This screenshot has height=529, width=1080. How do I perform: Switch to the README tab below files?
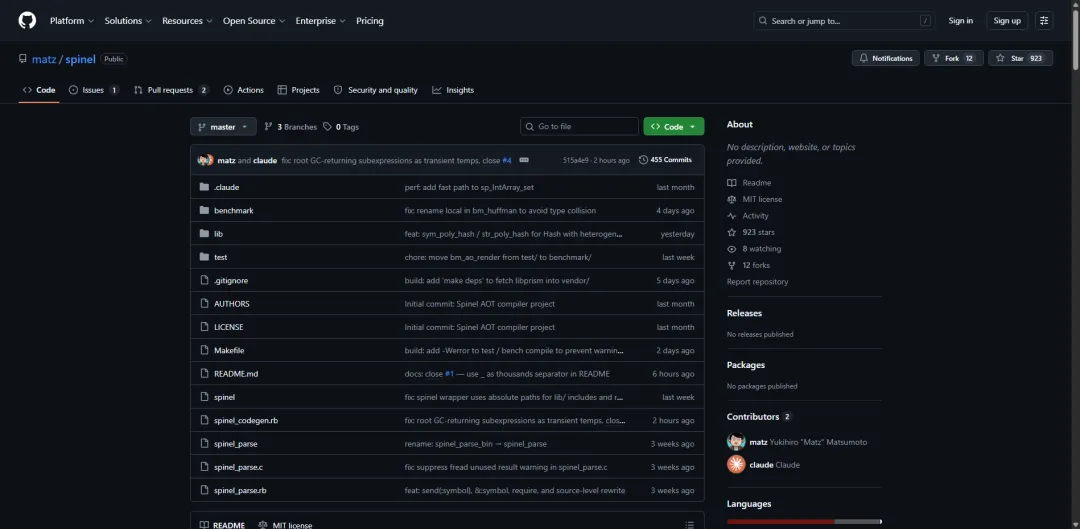(222, 525)
